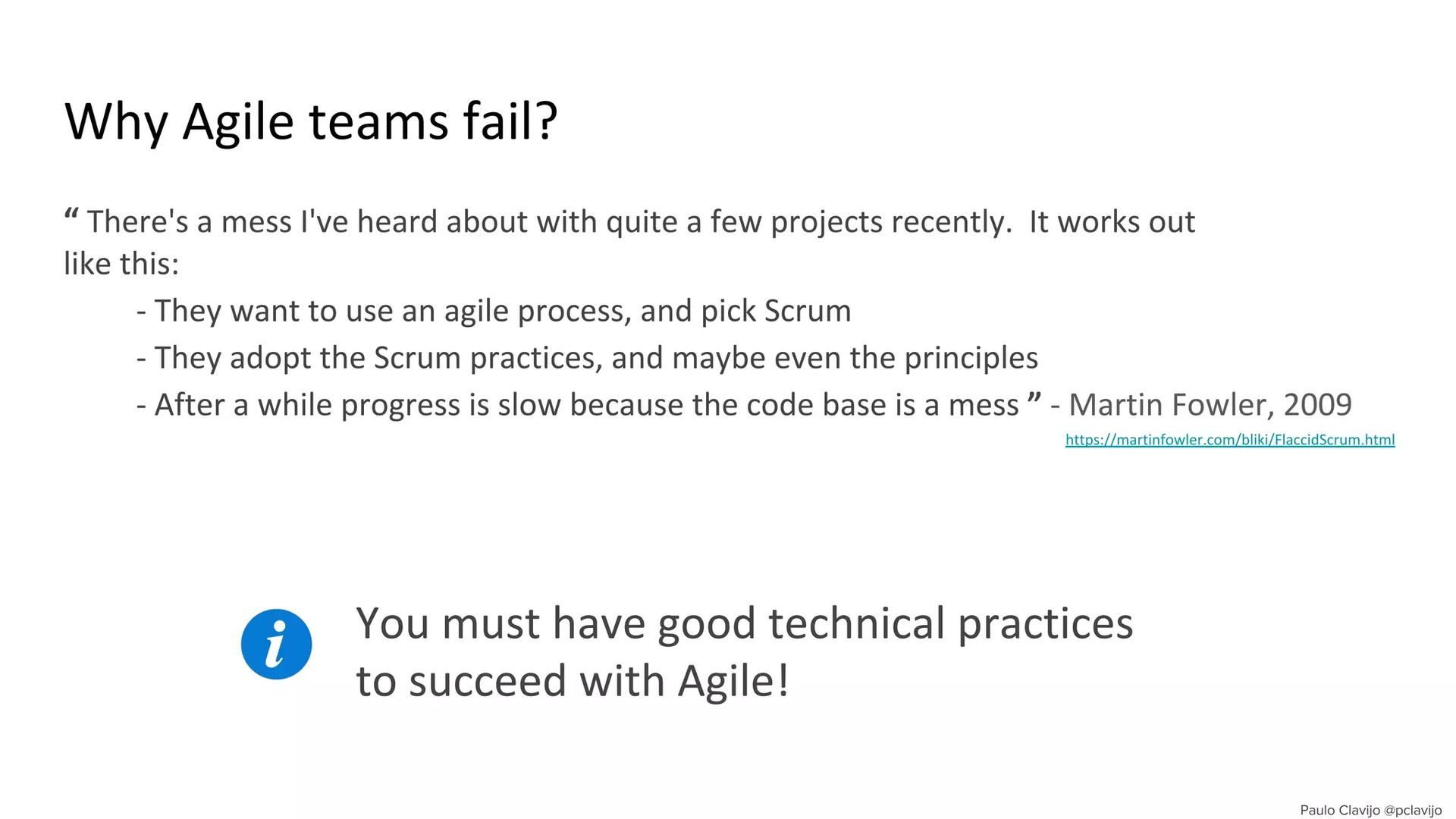
Task: Click the '@pclavijo' handle in the footer
Action: [1413, 811]
